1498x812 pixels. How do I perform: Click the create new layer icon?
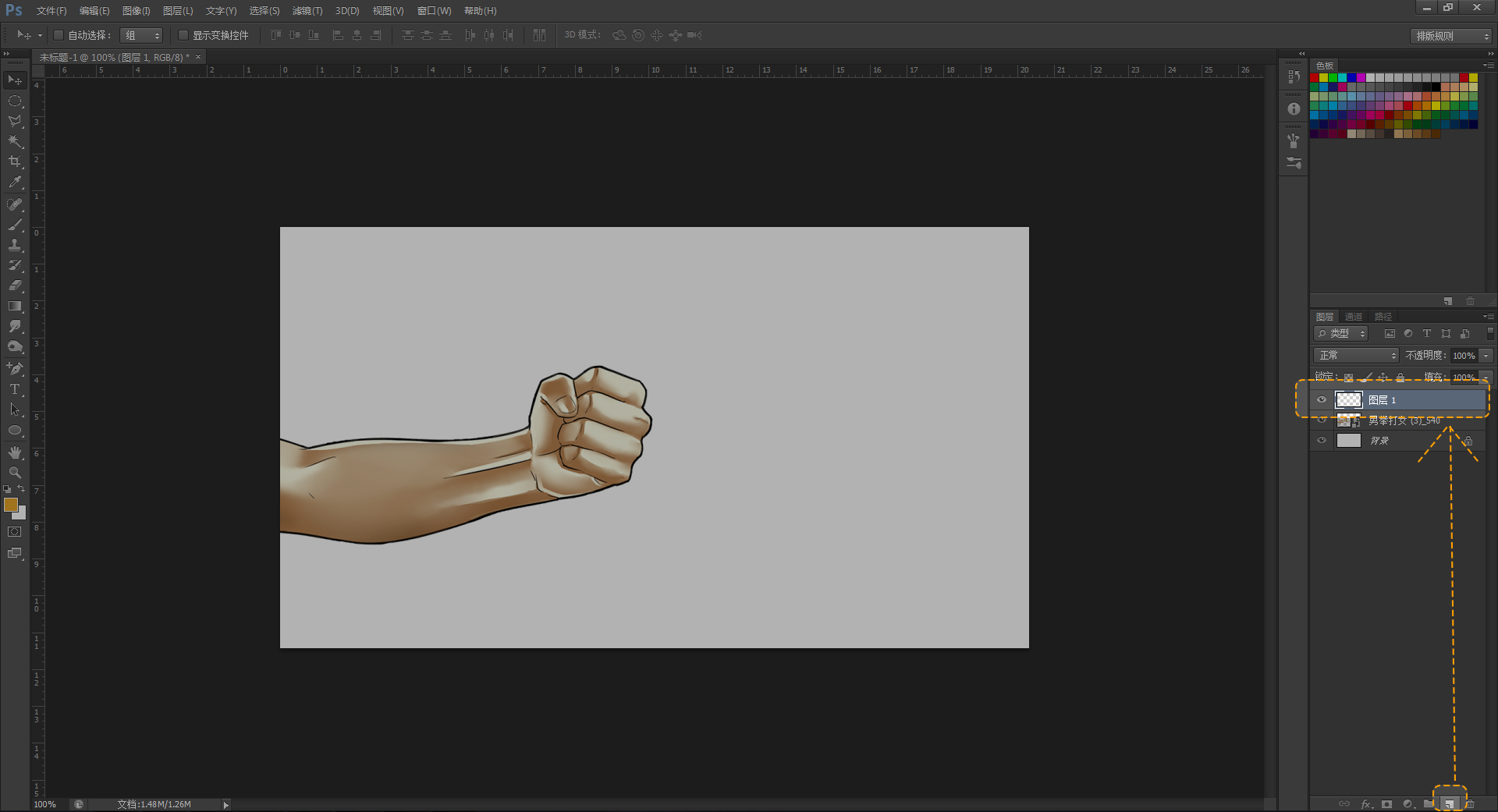(x=1449, y=803)
